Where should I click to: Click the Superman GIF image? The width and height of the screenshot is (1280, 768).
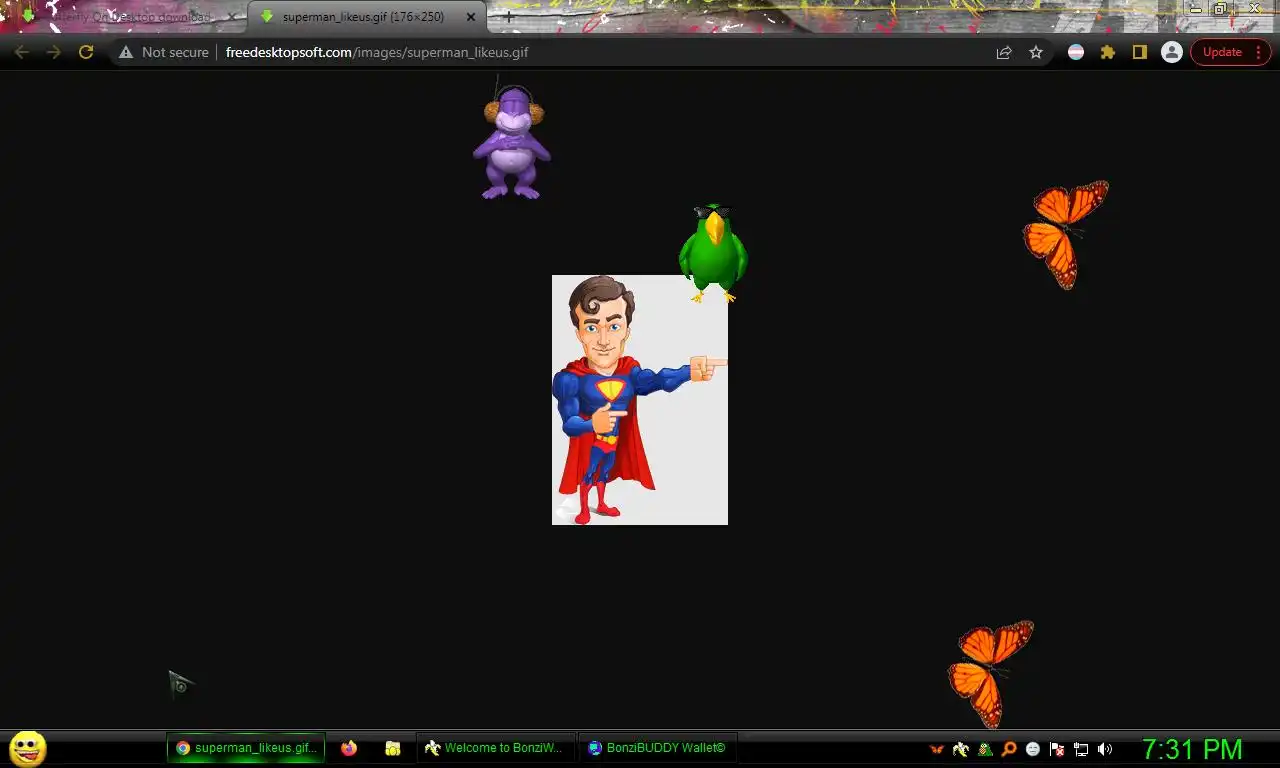pyautogui.click(x=640, y=400)
